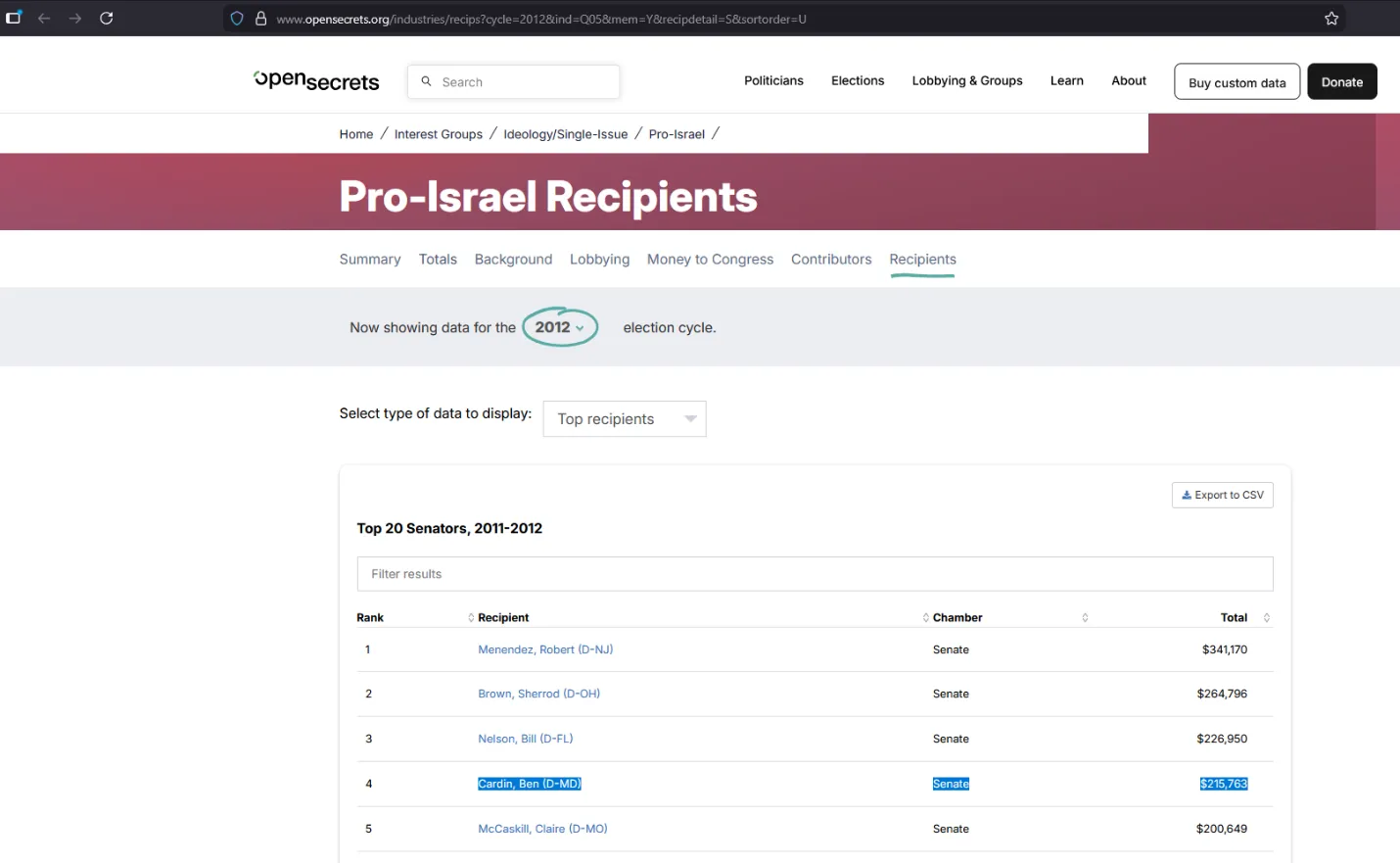Switch to the Summary tab
Viewport: 1400px width, 863px height.
pos(370,260)
